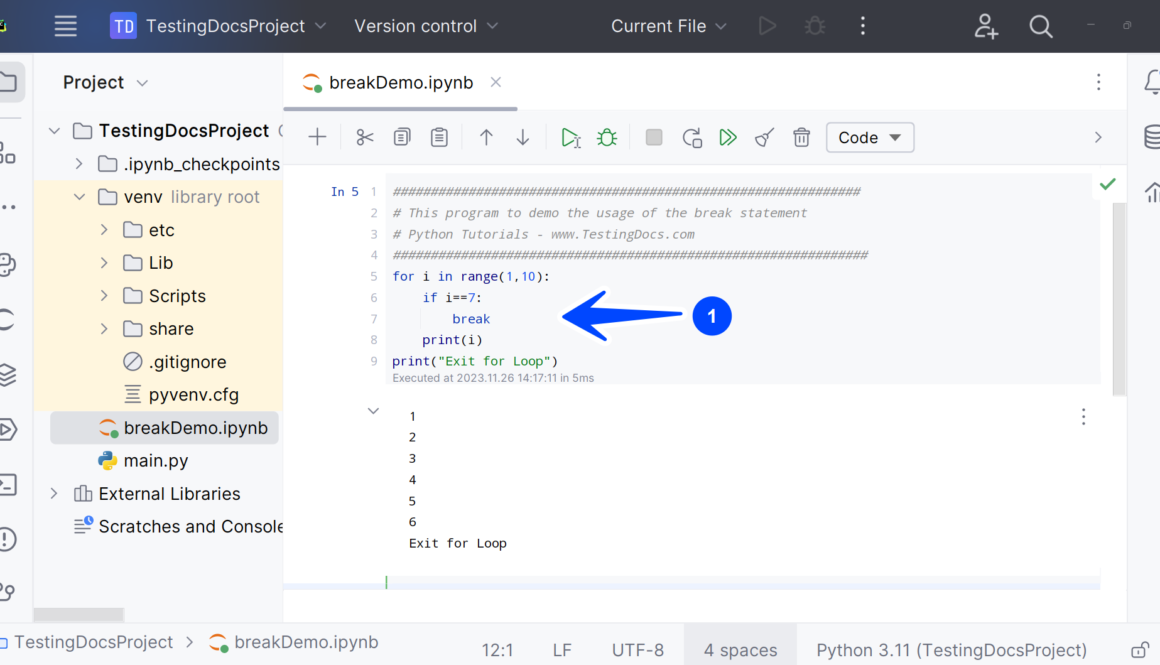Open the Version control menu

(427, 26)
